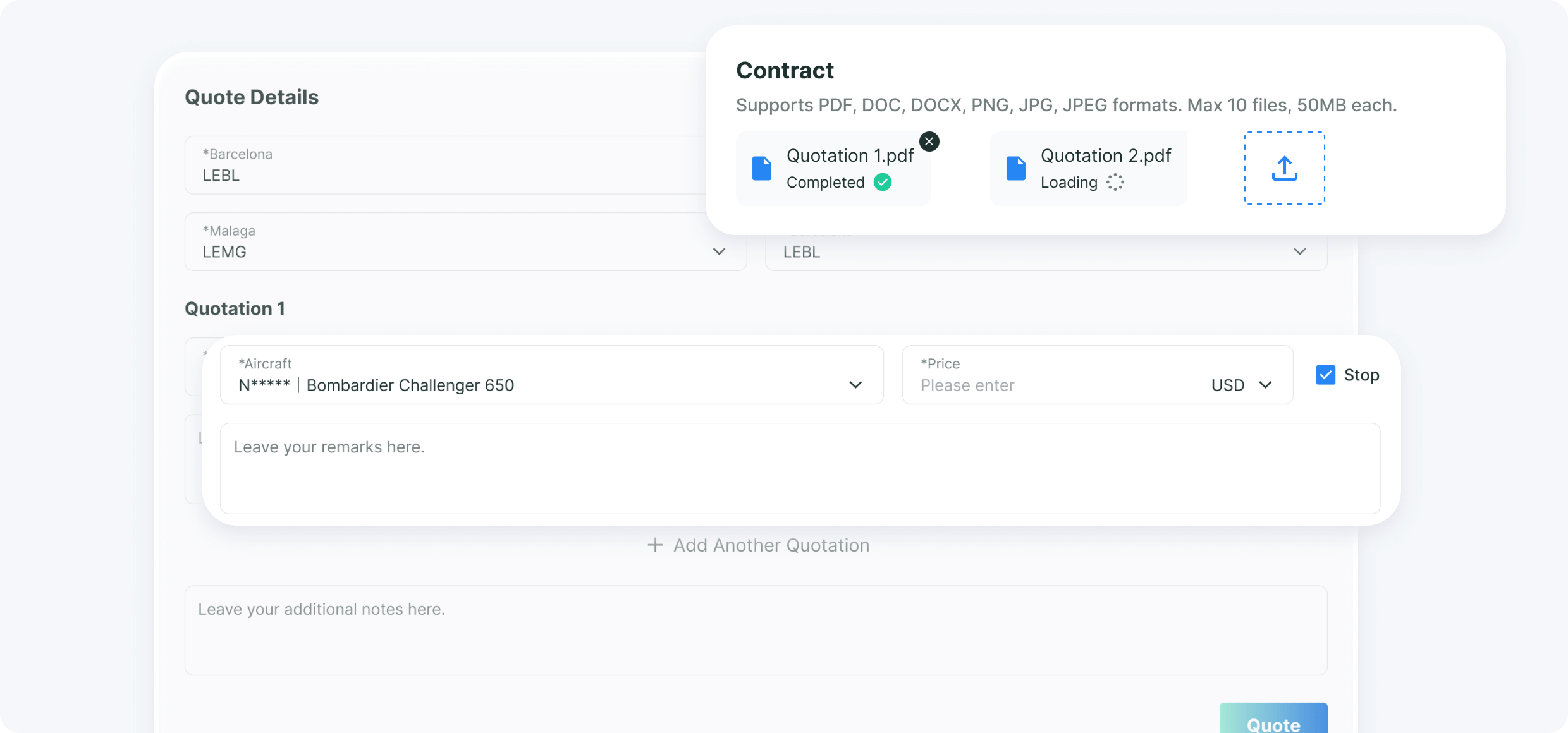Click the upload file icon

coord(1284,168)
